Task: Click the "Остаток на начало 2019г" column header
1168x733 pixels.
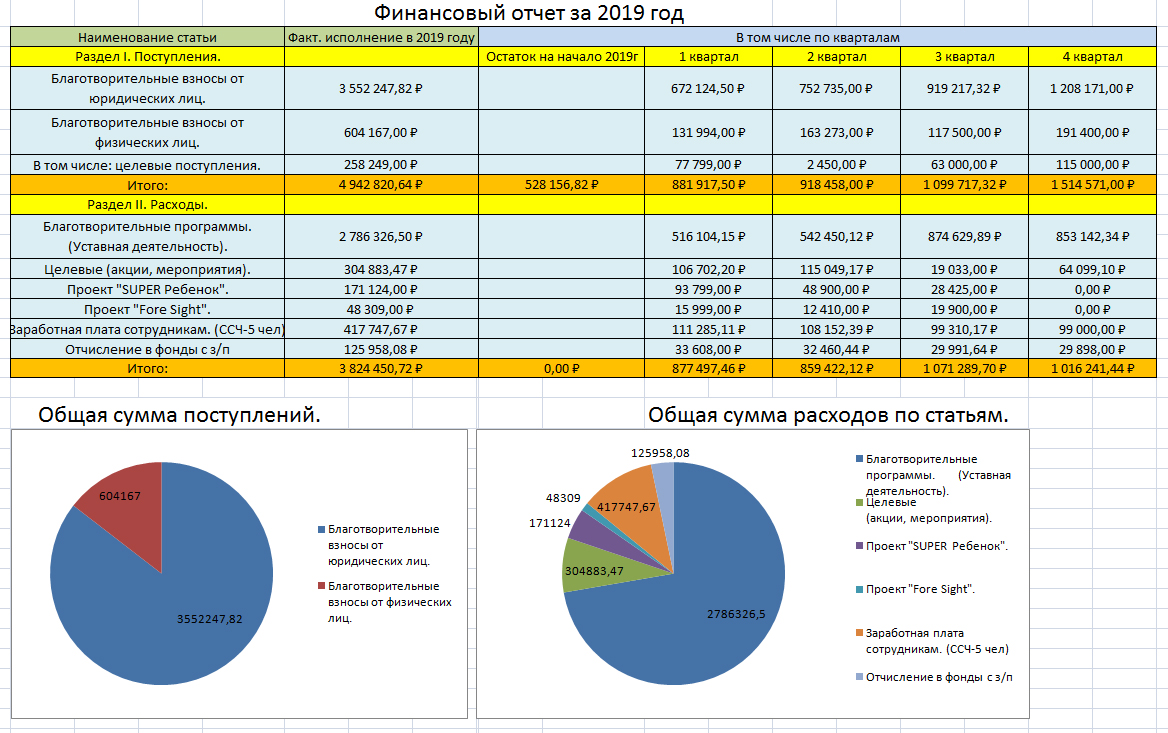Action: click(561, 56)
